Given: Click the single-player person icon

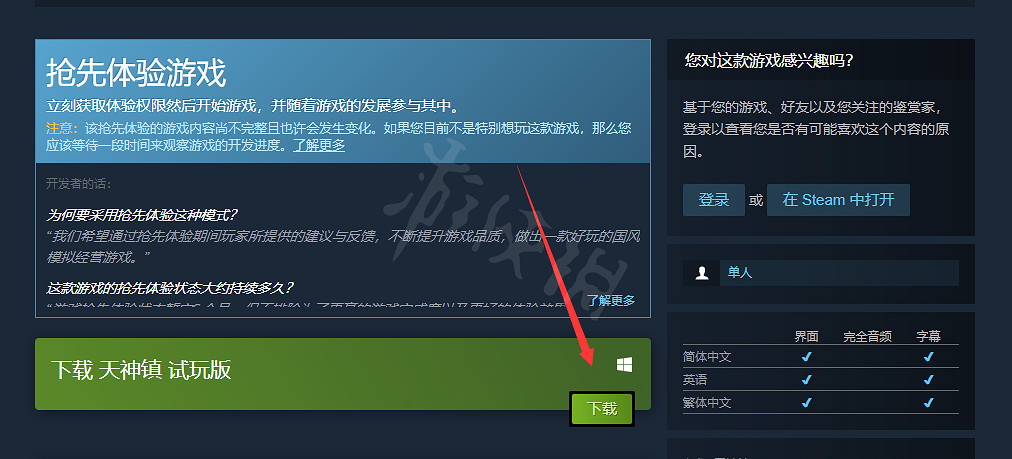Looking at the screenshot, I should (702, 273).
